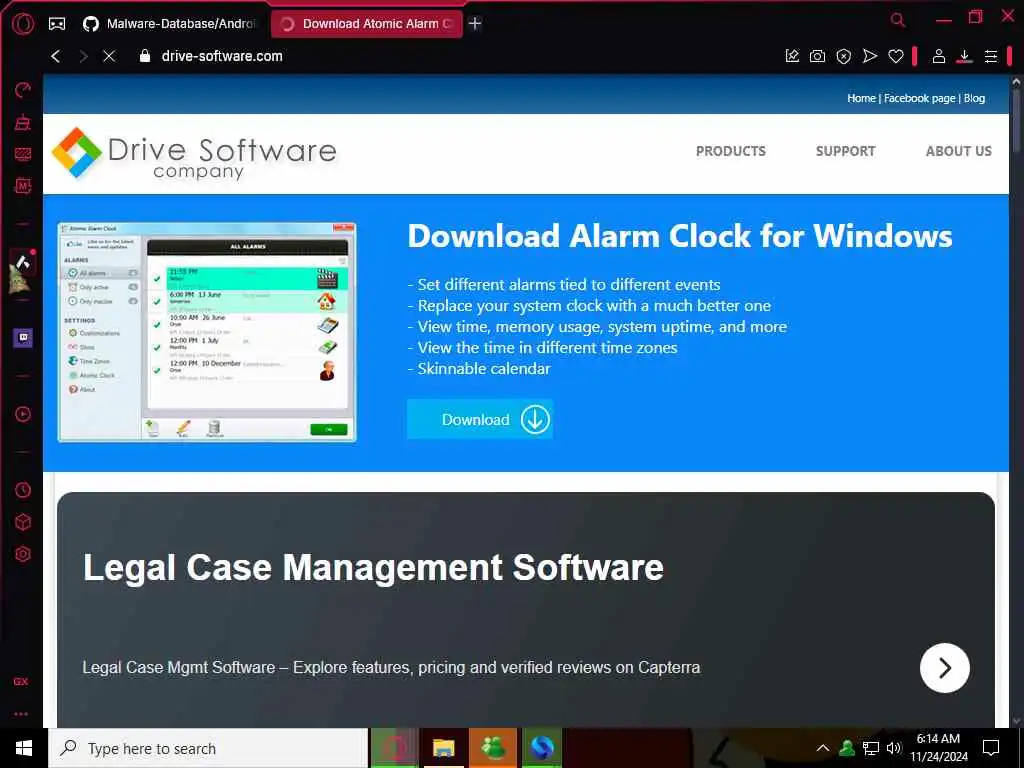Open the snapshot edit tool icon
Image resolution: width=1024 pixels, height=768 pixels.
point(792,56)
